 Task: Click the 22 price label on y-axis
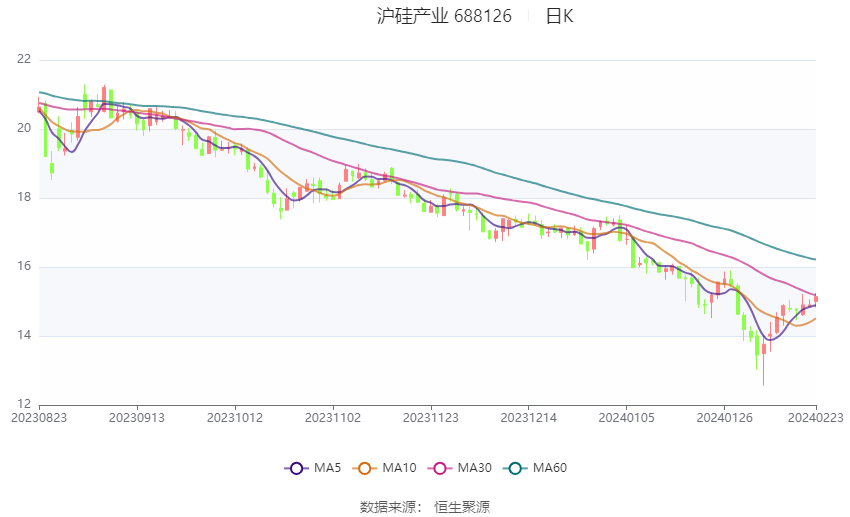(24, 59)
